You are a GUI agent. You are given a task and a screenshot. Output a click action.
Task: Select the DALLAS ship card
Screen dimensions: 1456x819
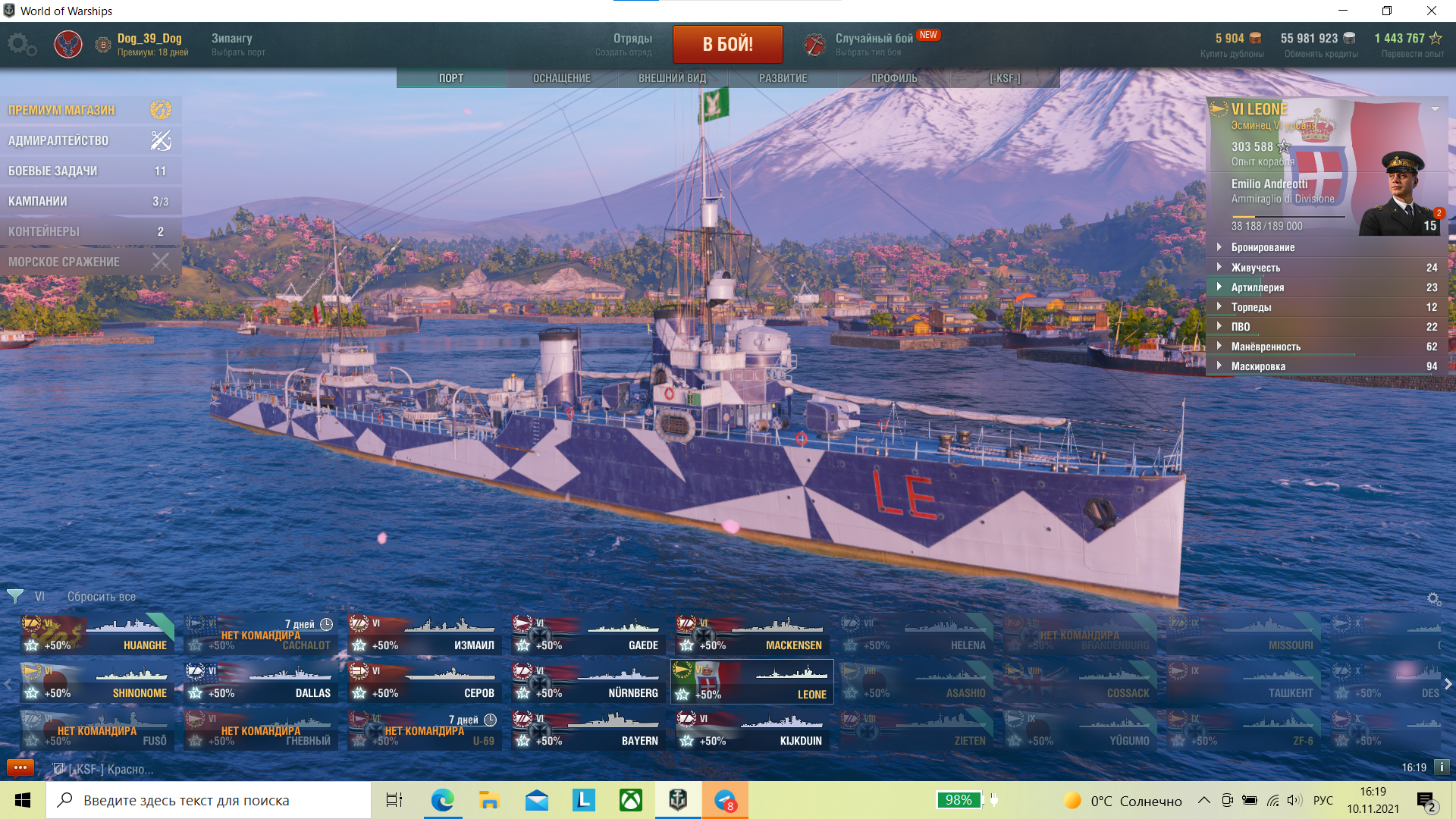(261, 682)
